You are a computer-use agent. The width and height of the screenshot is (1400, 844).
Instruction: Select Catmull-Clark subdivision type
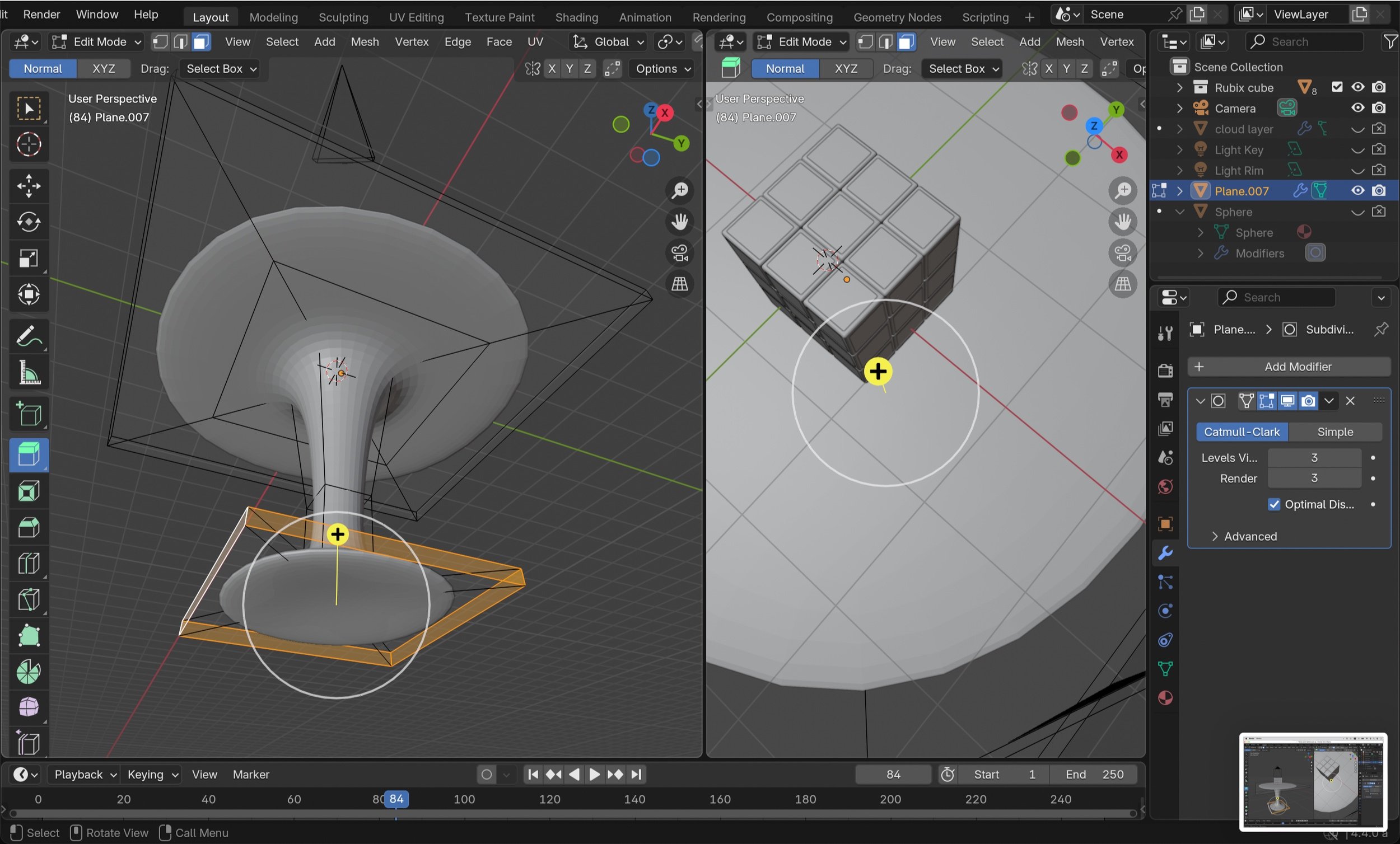click(1242, 432)
